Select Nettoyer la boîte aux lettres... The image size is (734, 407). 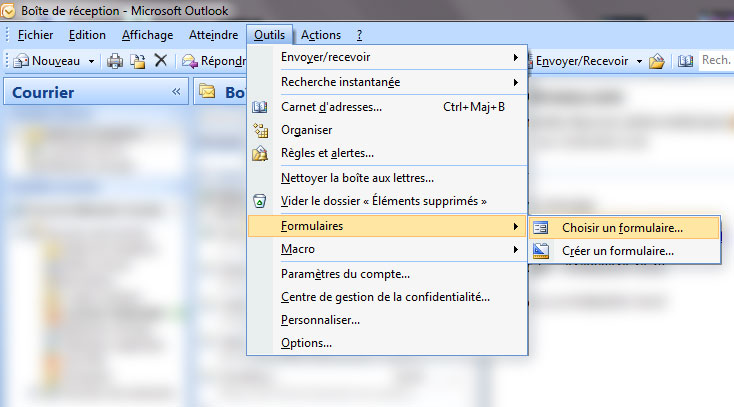(x=387, y=178)
